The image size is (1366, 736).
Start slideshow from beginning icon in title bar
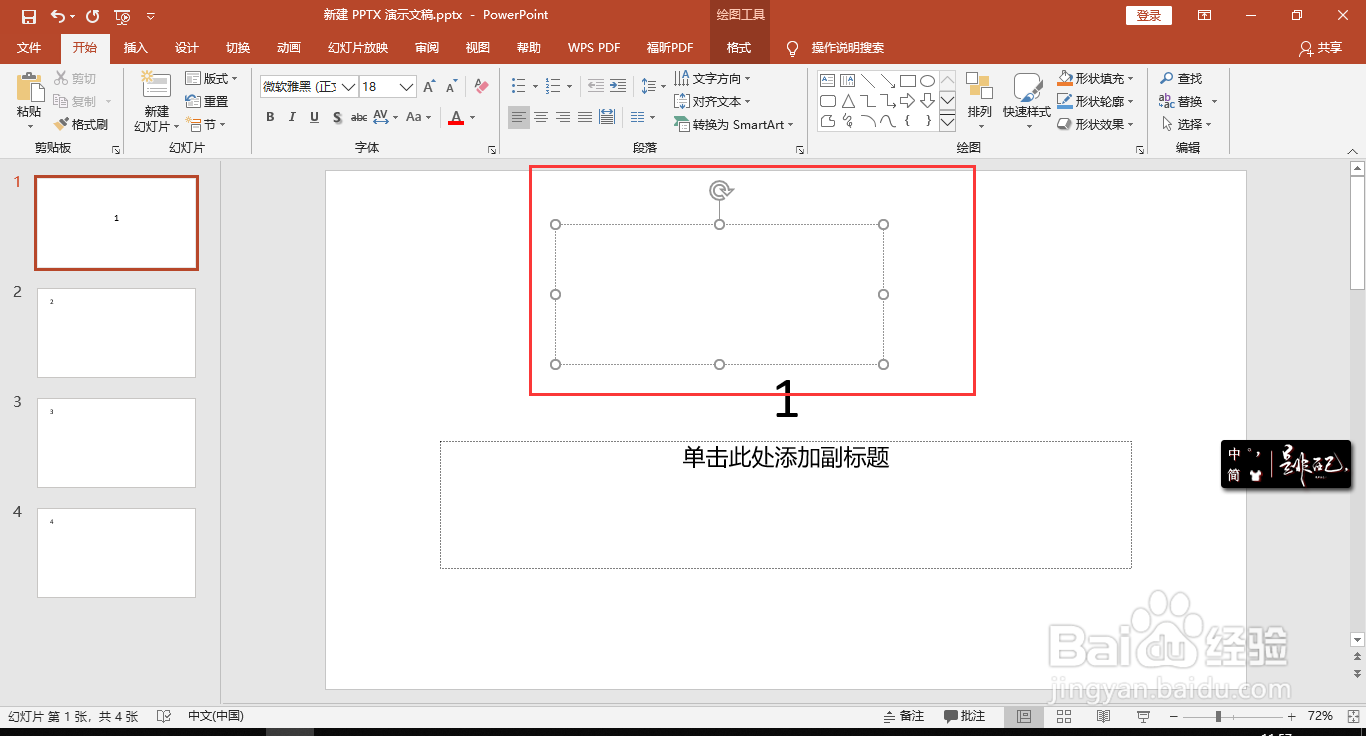[x=122, y=16]
